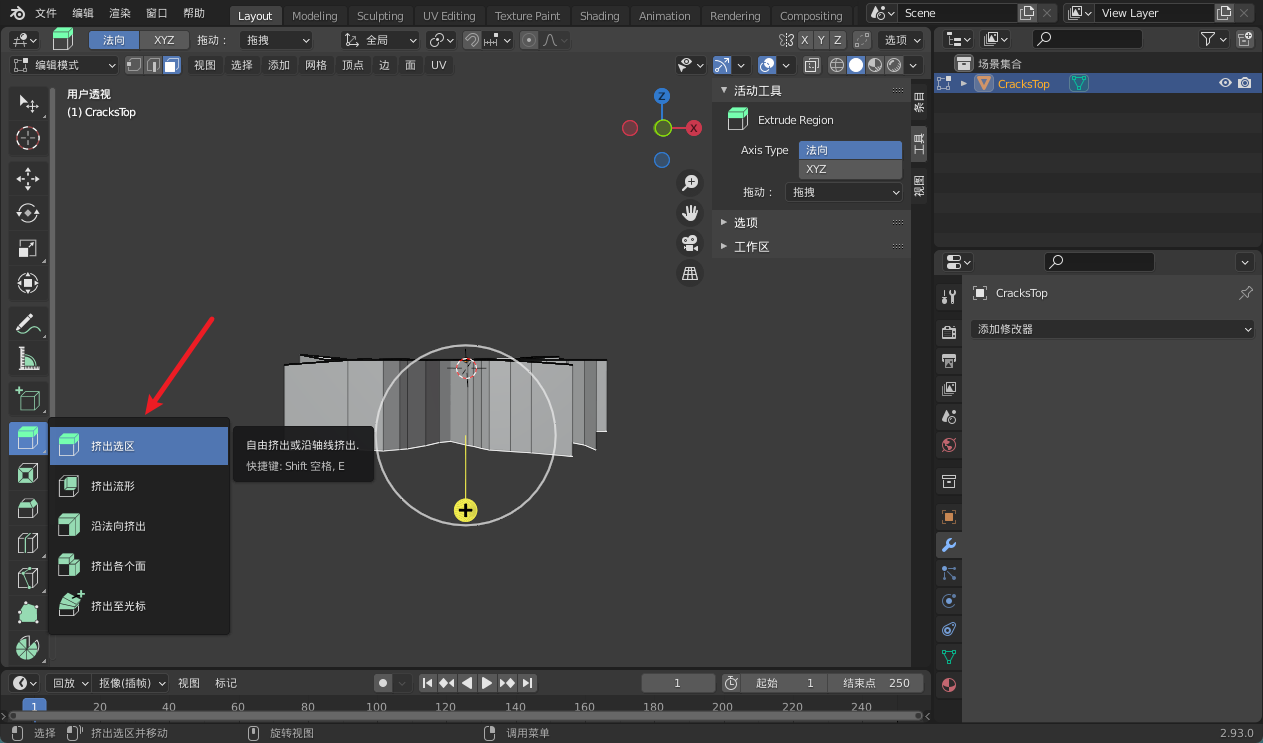Enable face select mode
This screenshot has width=1263, height=743.
[172, 65]
